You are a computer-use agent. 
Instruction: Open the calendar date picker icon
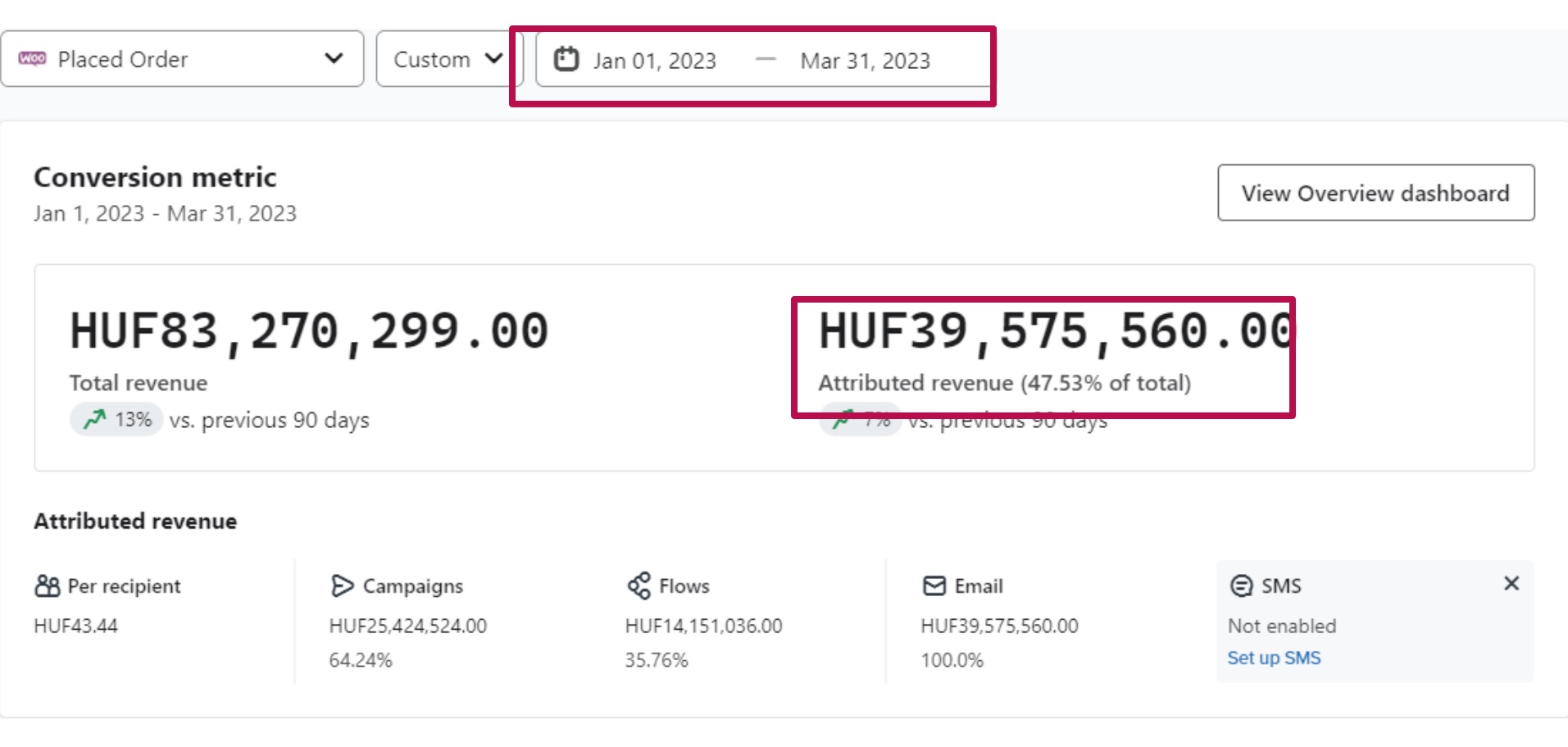point(566,60)
